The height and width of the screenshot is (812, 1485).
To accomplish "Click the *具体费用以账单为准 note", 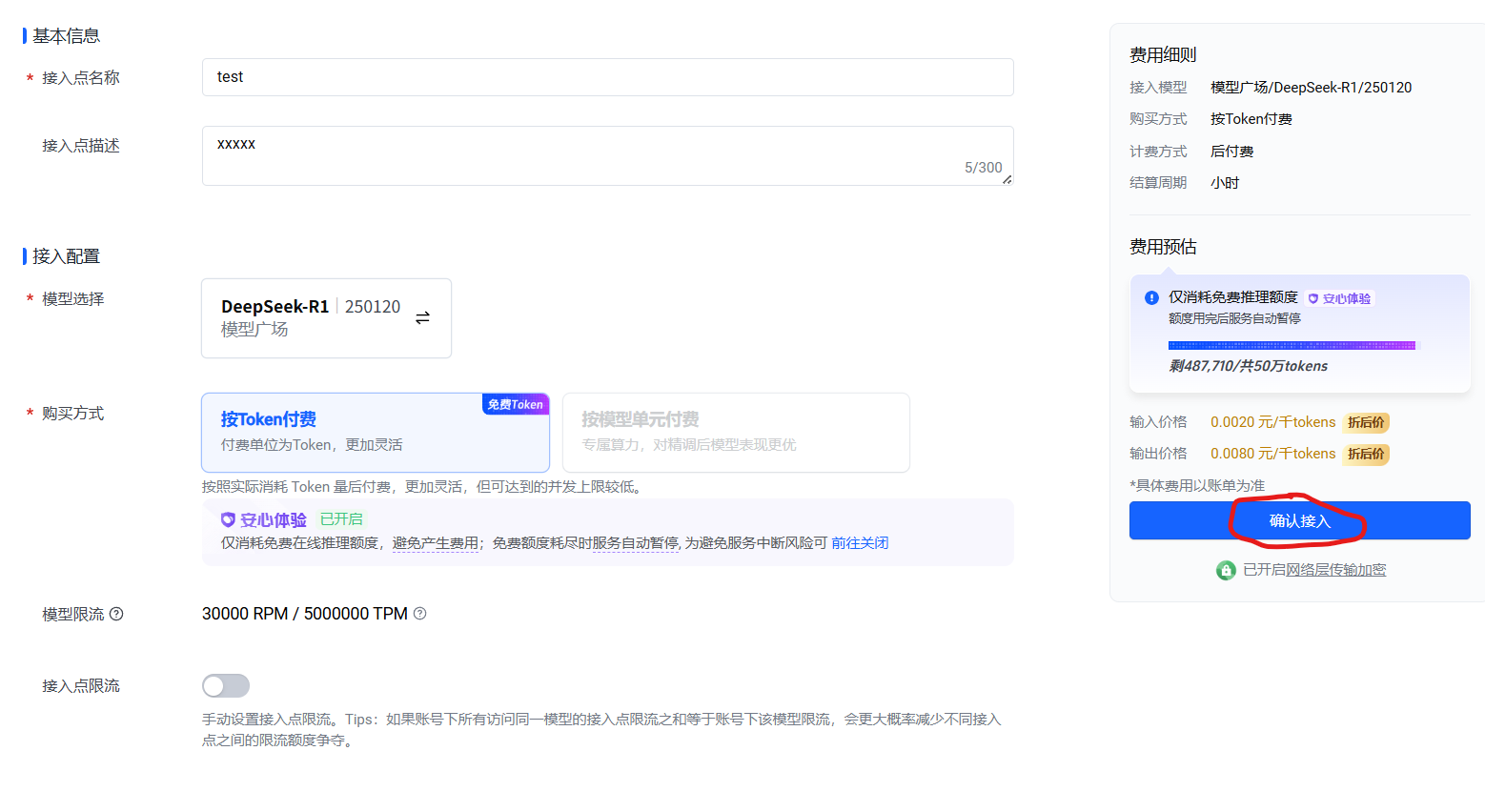I will tap(1197, 486).
